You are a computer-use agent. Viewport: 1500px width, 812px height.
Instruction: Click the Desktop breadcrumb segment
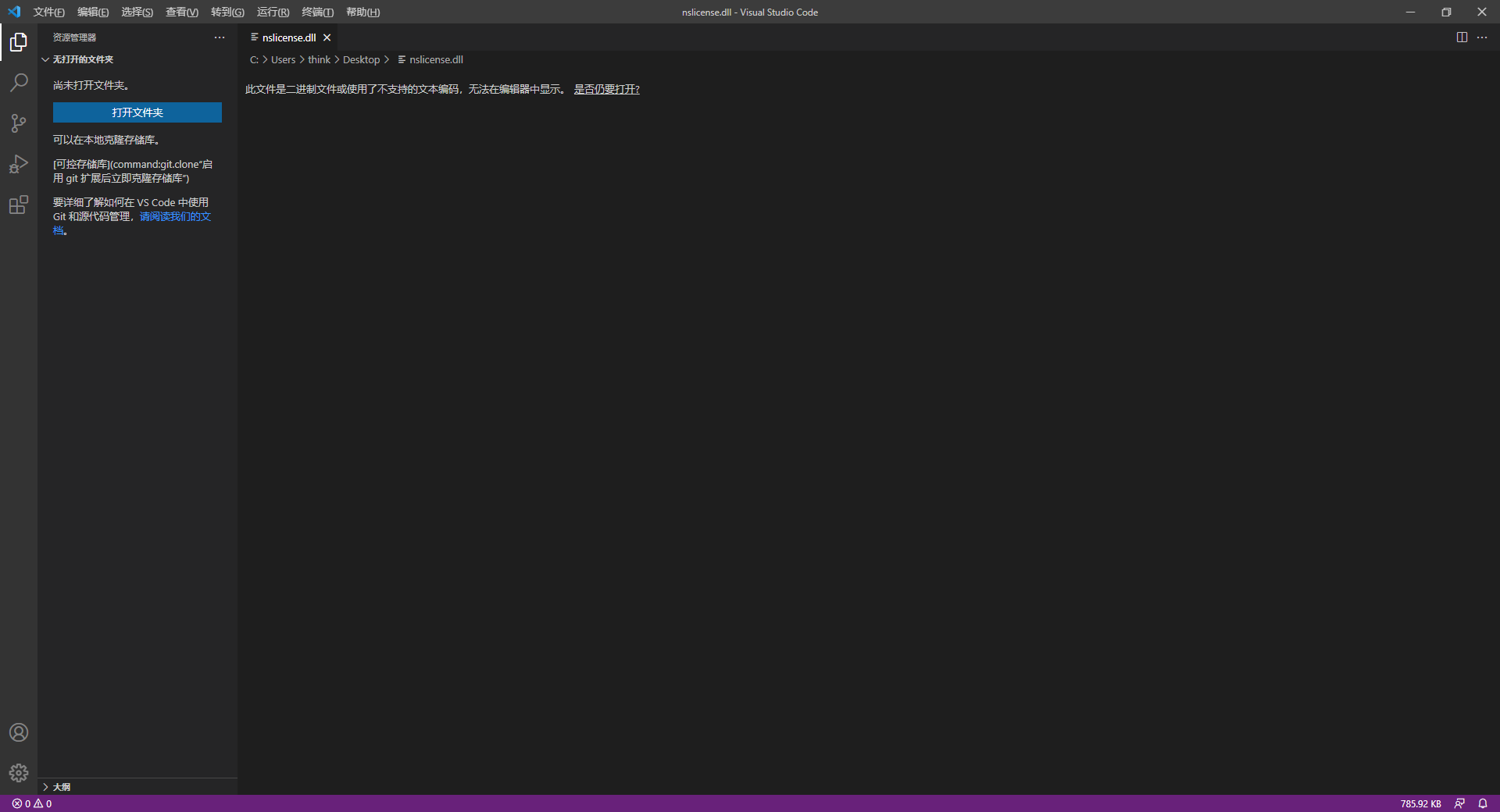pos(362,60)
